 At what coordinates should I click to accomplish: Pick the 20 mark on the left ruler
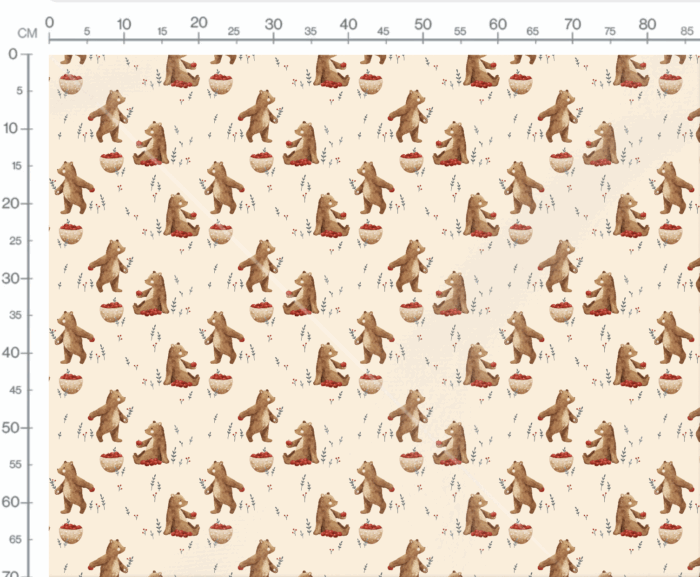coord(10,204)
